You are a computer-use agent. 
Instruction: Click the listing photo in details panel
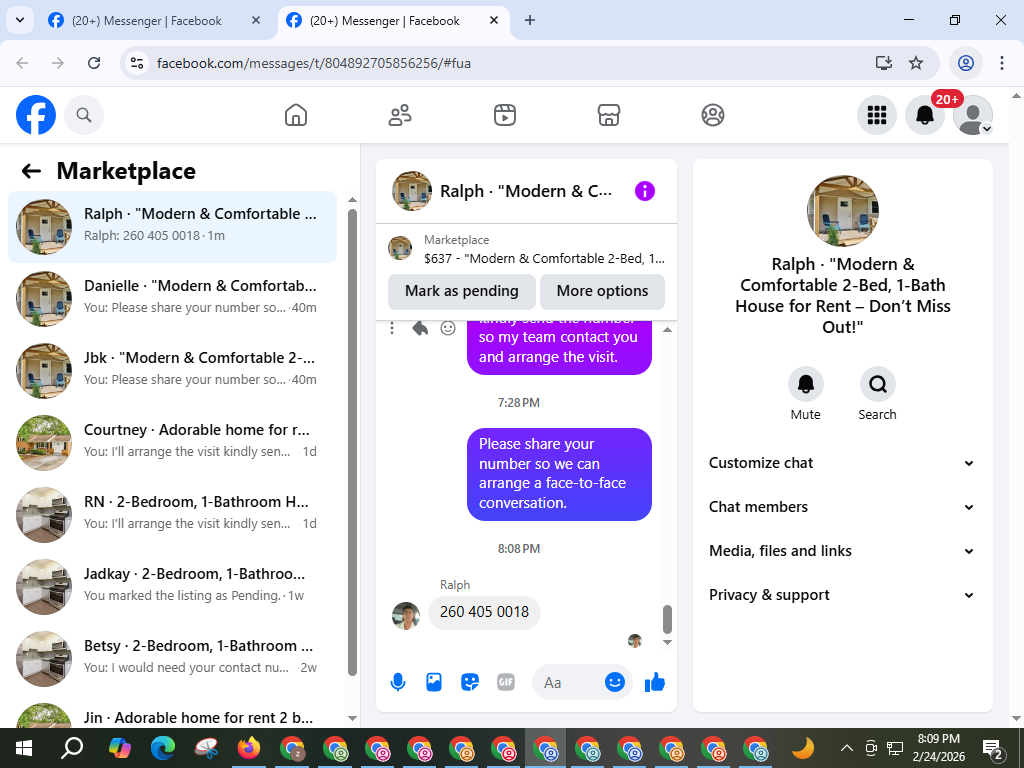click(842, 211)
